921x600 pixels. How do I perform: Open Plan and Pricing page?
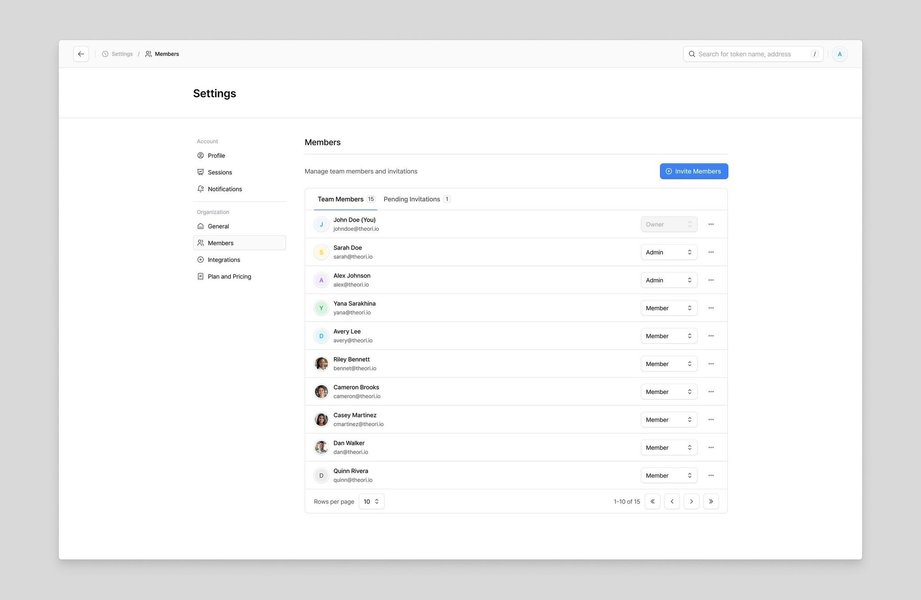click(x=240, y=276)
